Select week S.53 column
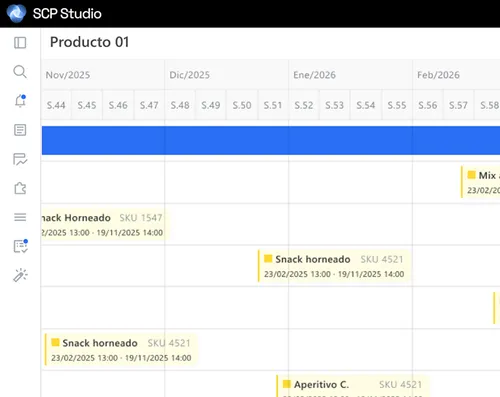This screenshot has width=500, height=397. pyautogui.click(x=334, y=105)
